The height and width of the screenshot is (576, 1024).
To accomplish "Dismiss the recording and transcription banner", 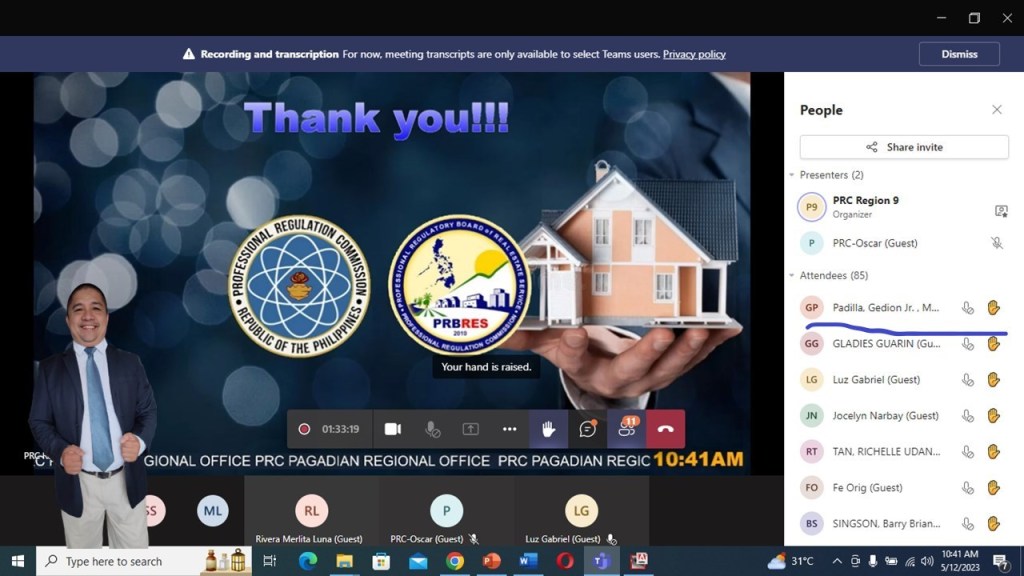I will point(958,54).
